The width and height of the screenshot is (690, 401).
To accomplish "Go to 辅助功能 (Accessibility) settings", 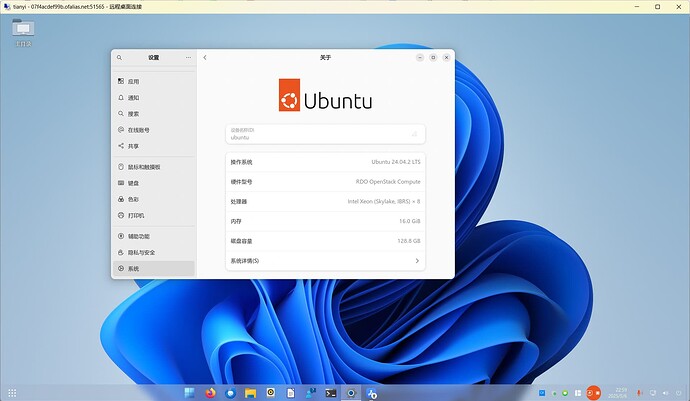I will pos(153,236).
